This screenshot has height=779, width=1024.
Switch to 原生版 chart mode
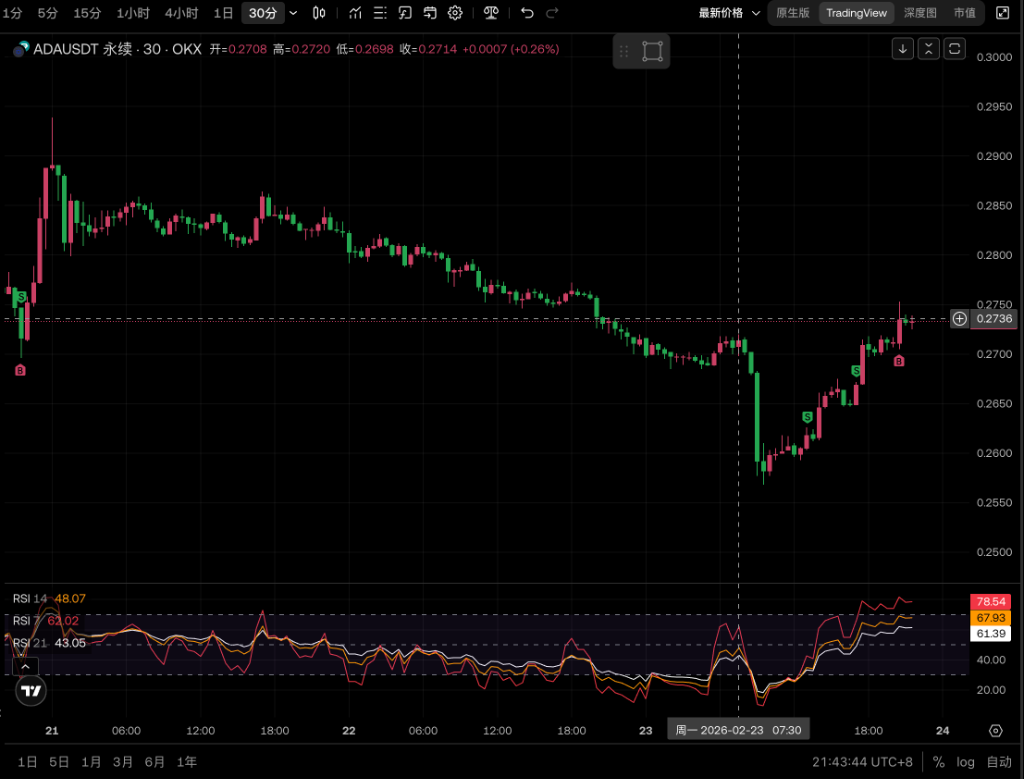tap(792, 13)
